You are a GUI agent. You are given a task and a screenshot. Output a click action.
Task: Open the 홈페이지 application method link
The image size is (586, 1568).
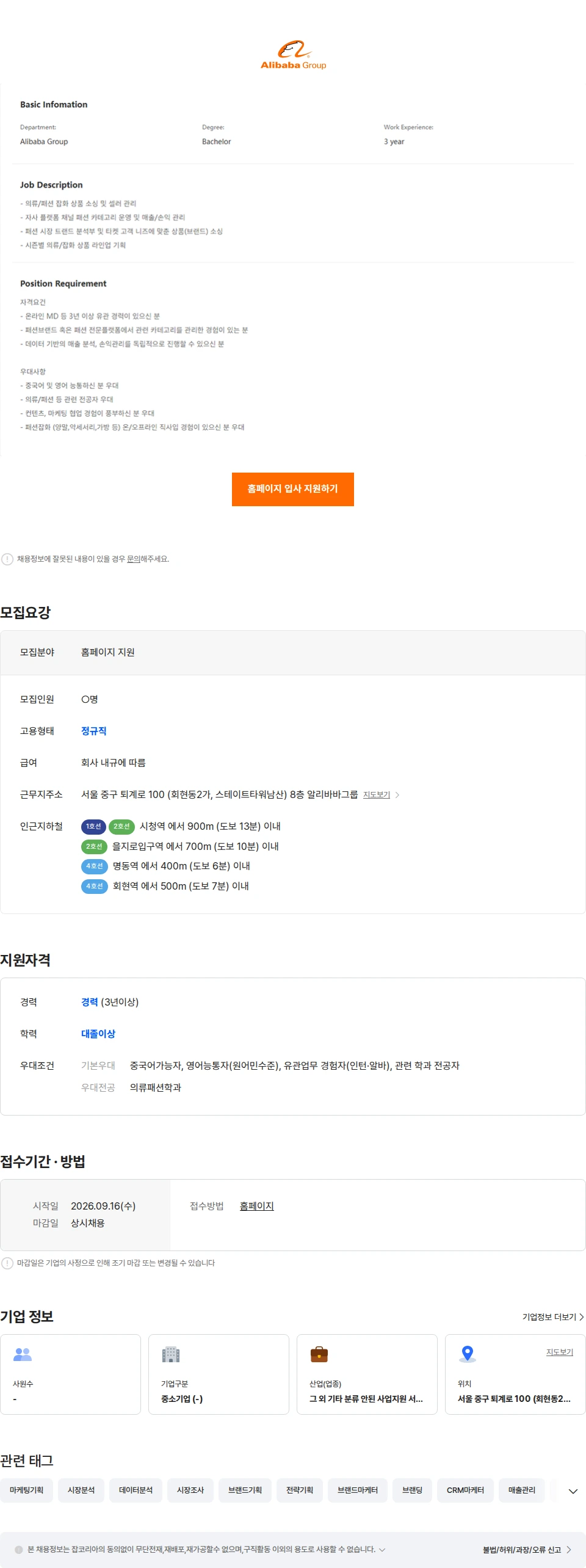click(257, 1207)
